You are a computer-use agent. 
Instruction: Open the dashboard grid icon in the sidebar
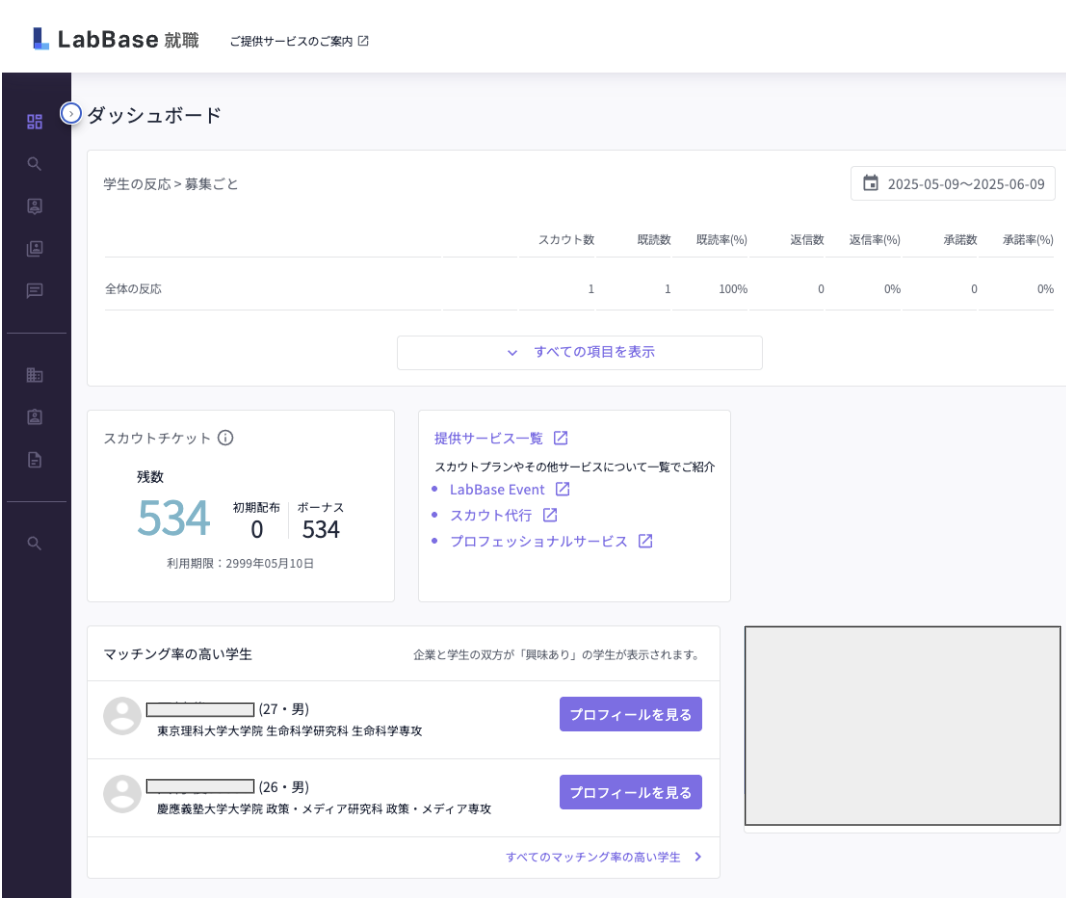[35, 121]
